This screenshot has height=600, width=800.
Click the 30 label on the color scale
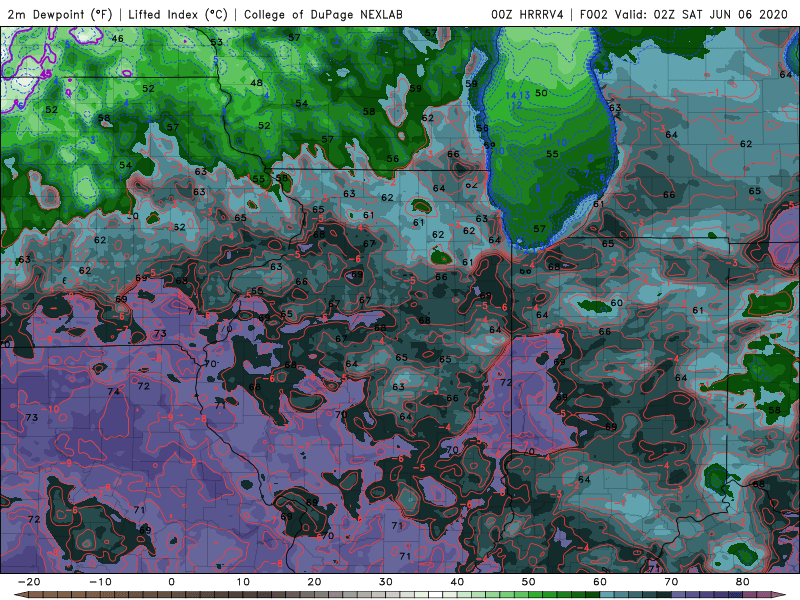click(386, 582)
